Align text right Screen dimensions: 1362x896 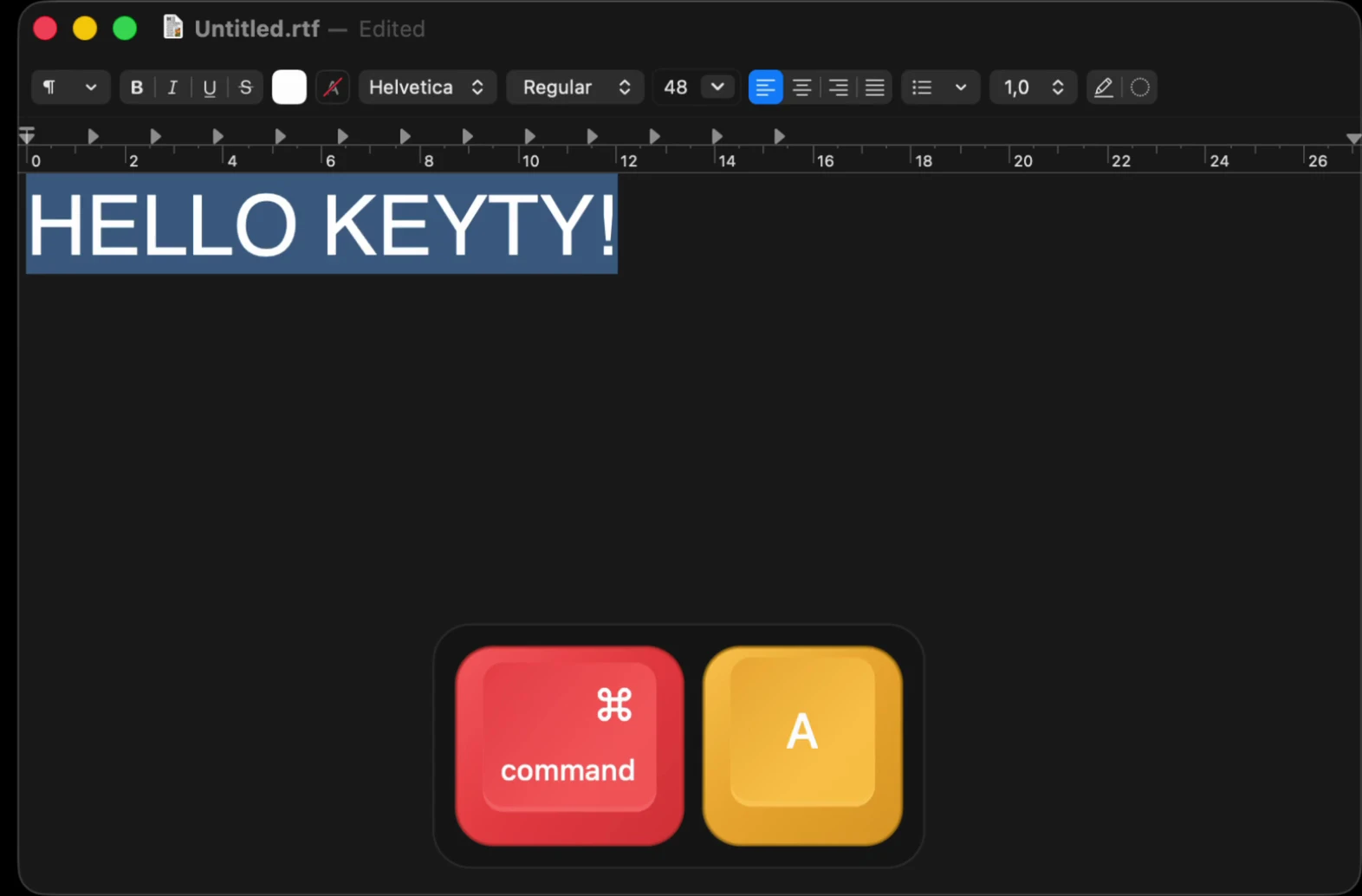point(839,88)
